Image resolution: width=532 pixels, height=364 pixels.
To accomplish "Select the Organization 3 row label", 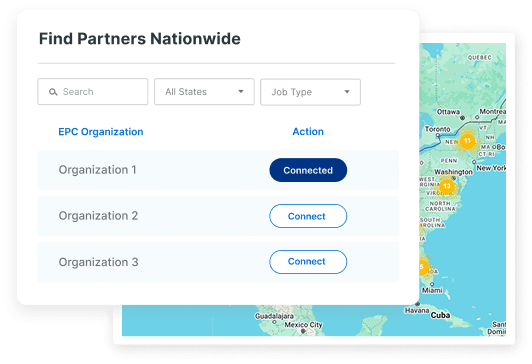I will point(98,262).
